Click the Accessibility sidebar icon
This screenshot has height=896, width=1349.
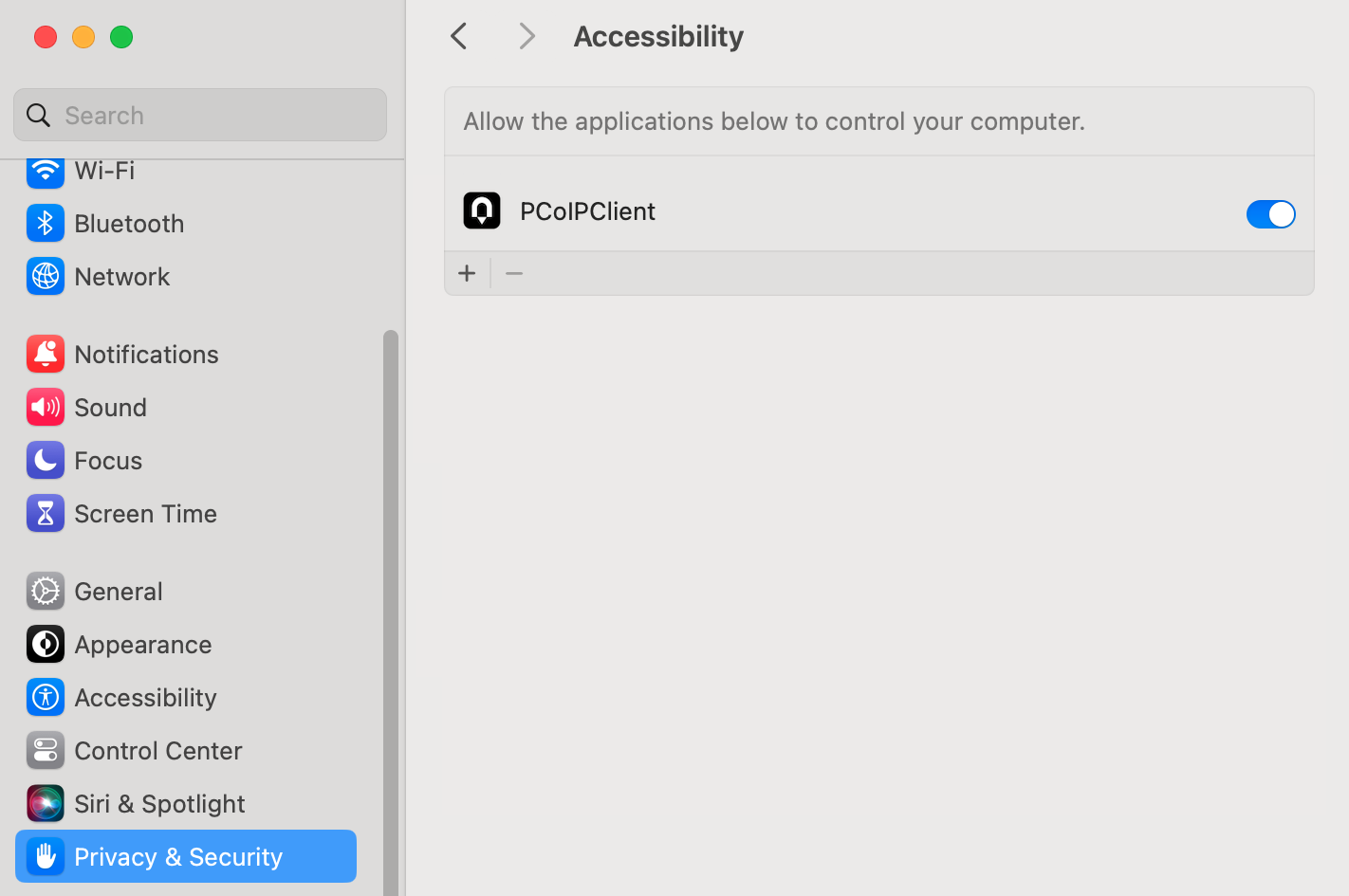pos(45,698)
